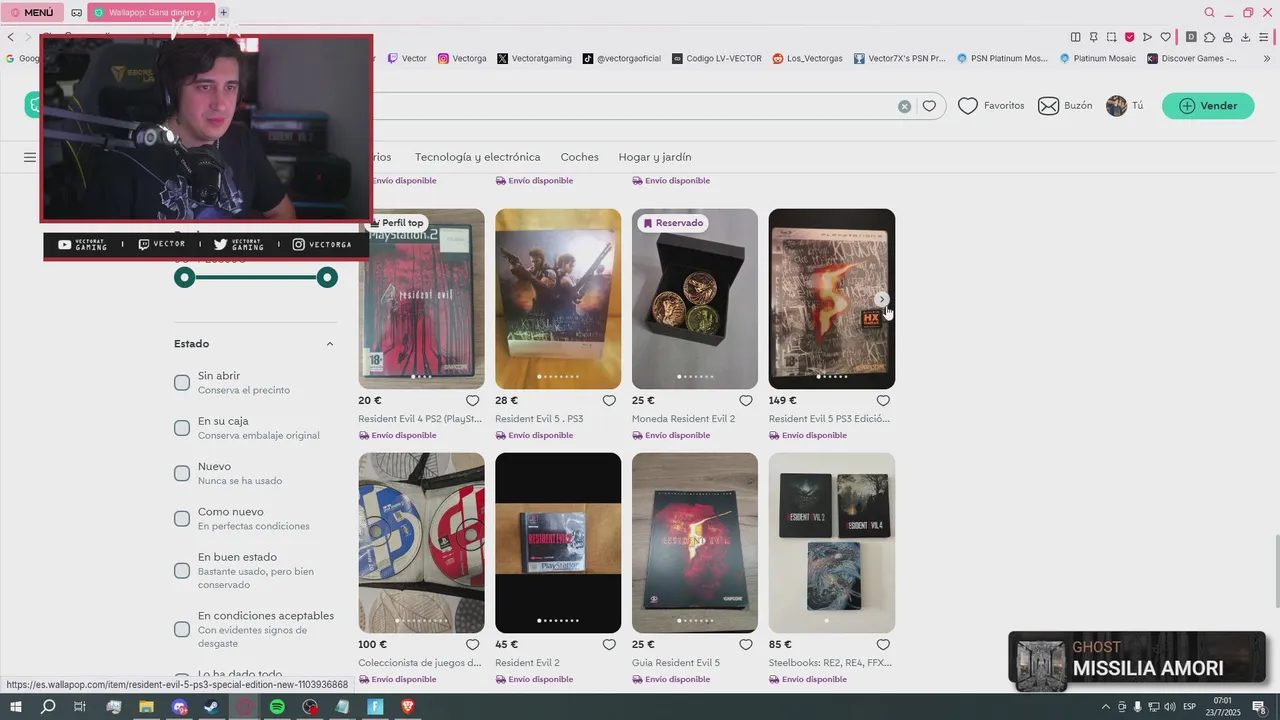Open the extensions cube icon
The height and width of the screenshot is (720, 1280).
(1209, 37)
